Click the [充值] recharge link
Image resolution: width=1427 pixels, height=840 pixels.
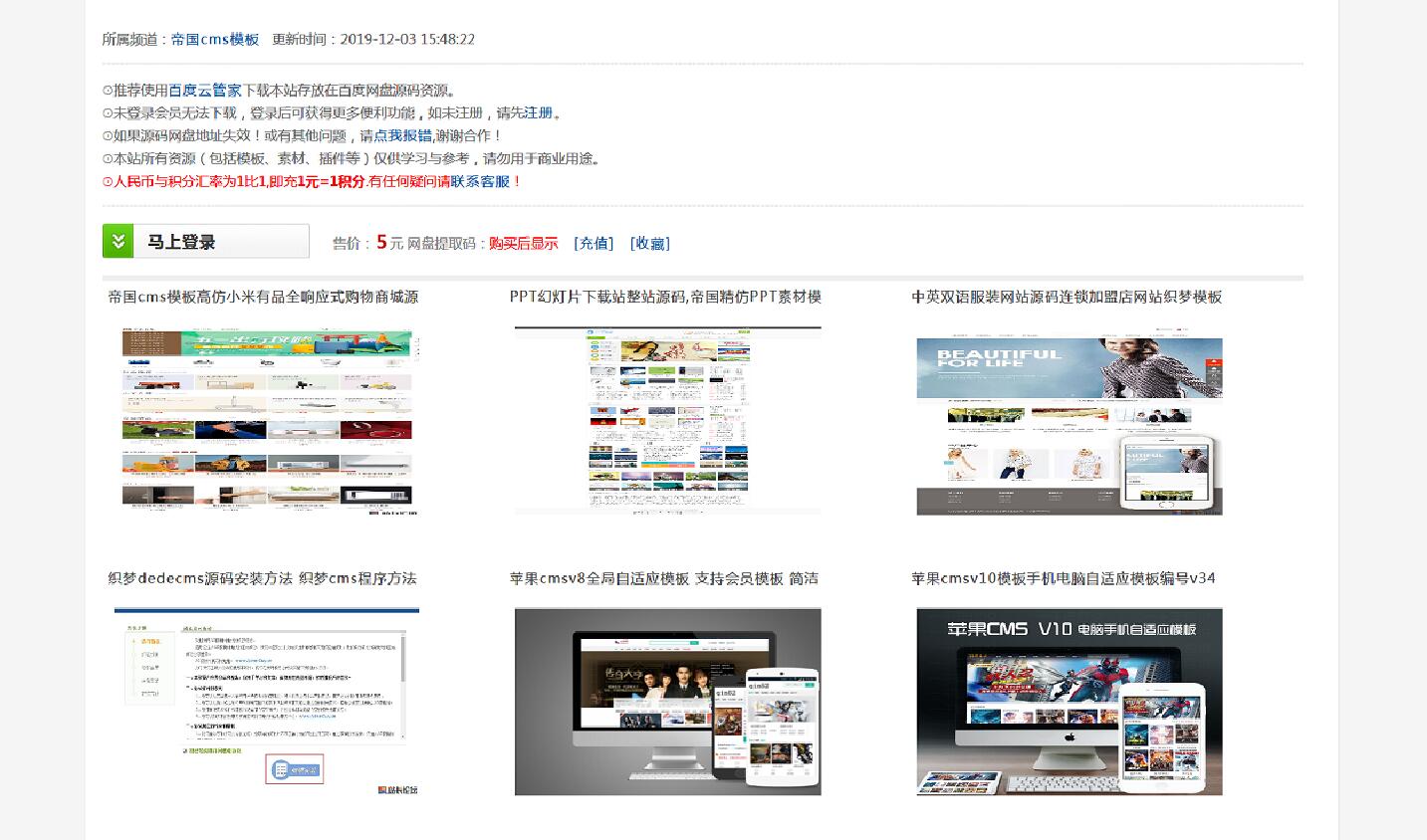tap(594, 243)
